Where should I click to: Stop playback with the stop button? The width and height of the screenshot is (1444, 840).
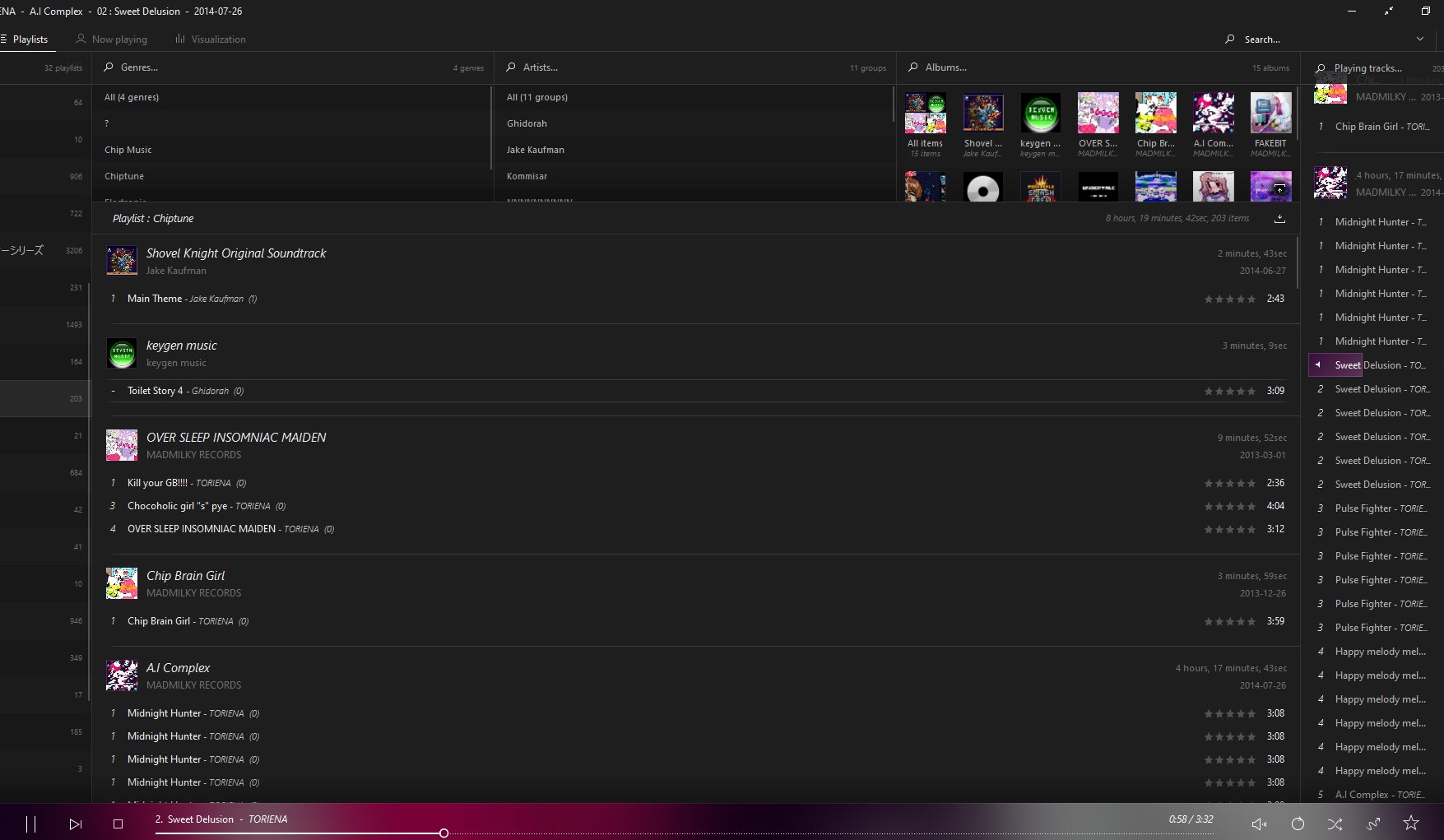118,824
